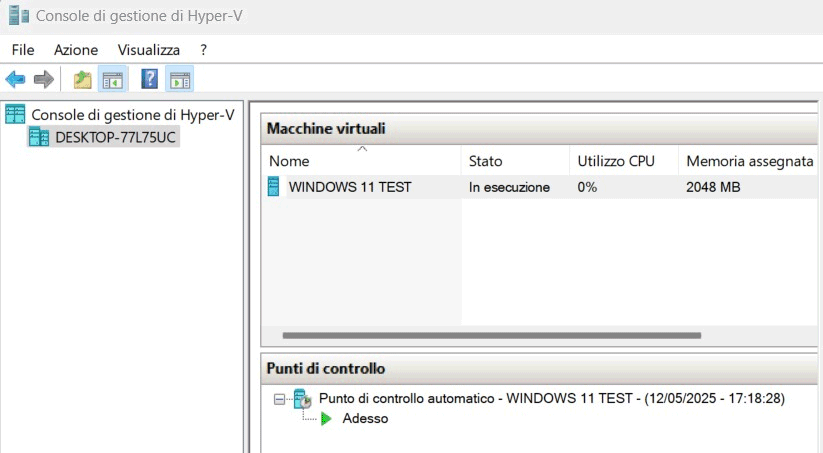Click the green Adesso play arrow icon

(326, 418)
